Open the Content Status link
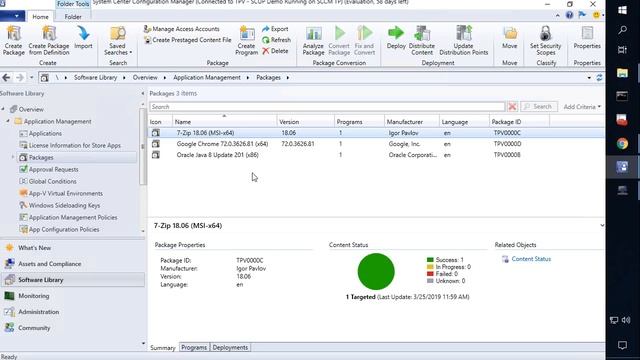The image size is (640, 360). (531, 259)
